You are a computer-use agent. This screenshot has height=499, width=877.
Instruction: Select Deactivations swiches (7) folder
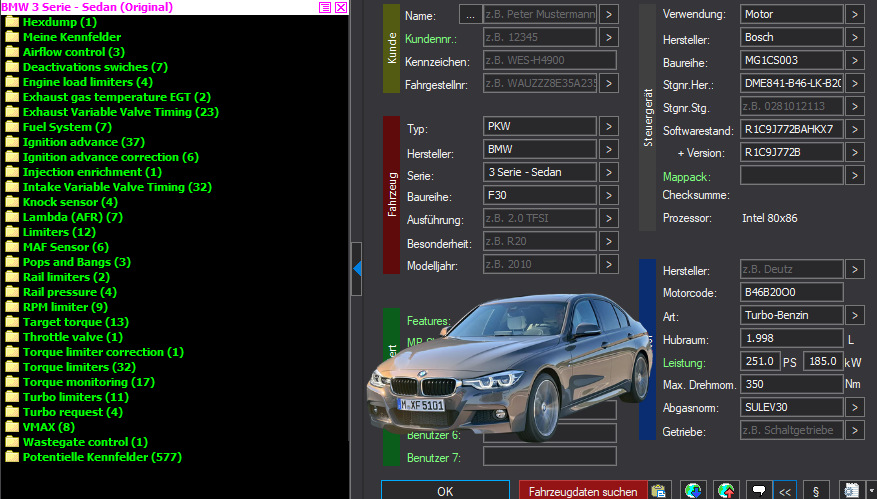click(x=86, y=67)
